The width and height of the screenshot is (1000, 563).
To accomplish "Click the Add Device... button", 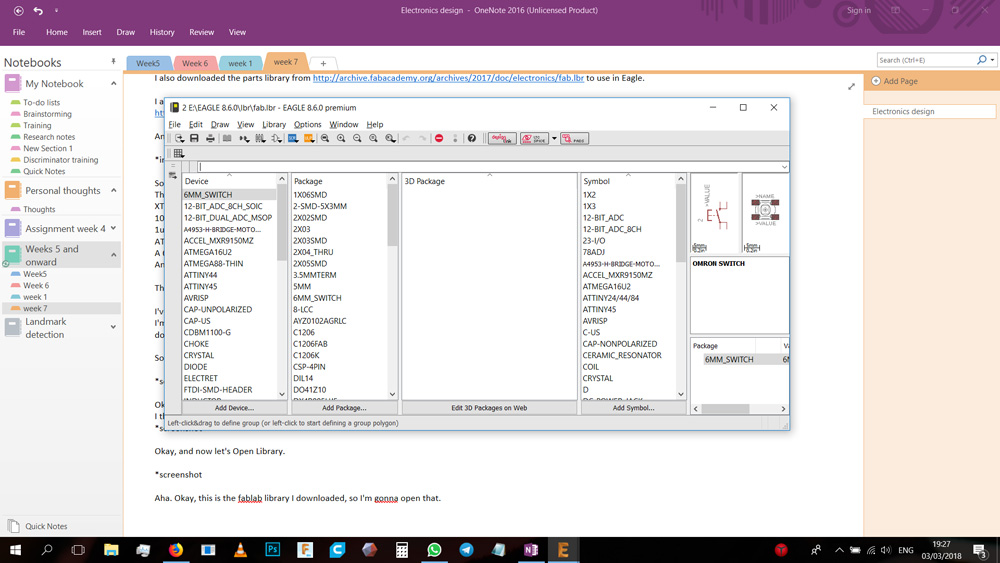I will coord(234,407).
